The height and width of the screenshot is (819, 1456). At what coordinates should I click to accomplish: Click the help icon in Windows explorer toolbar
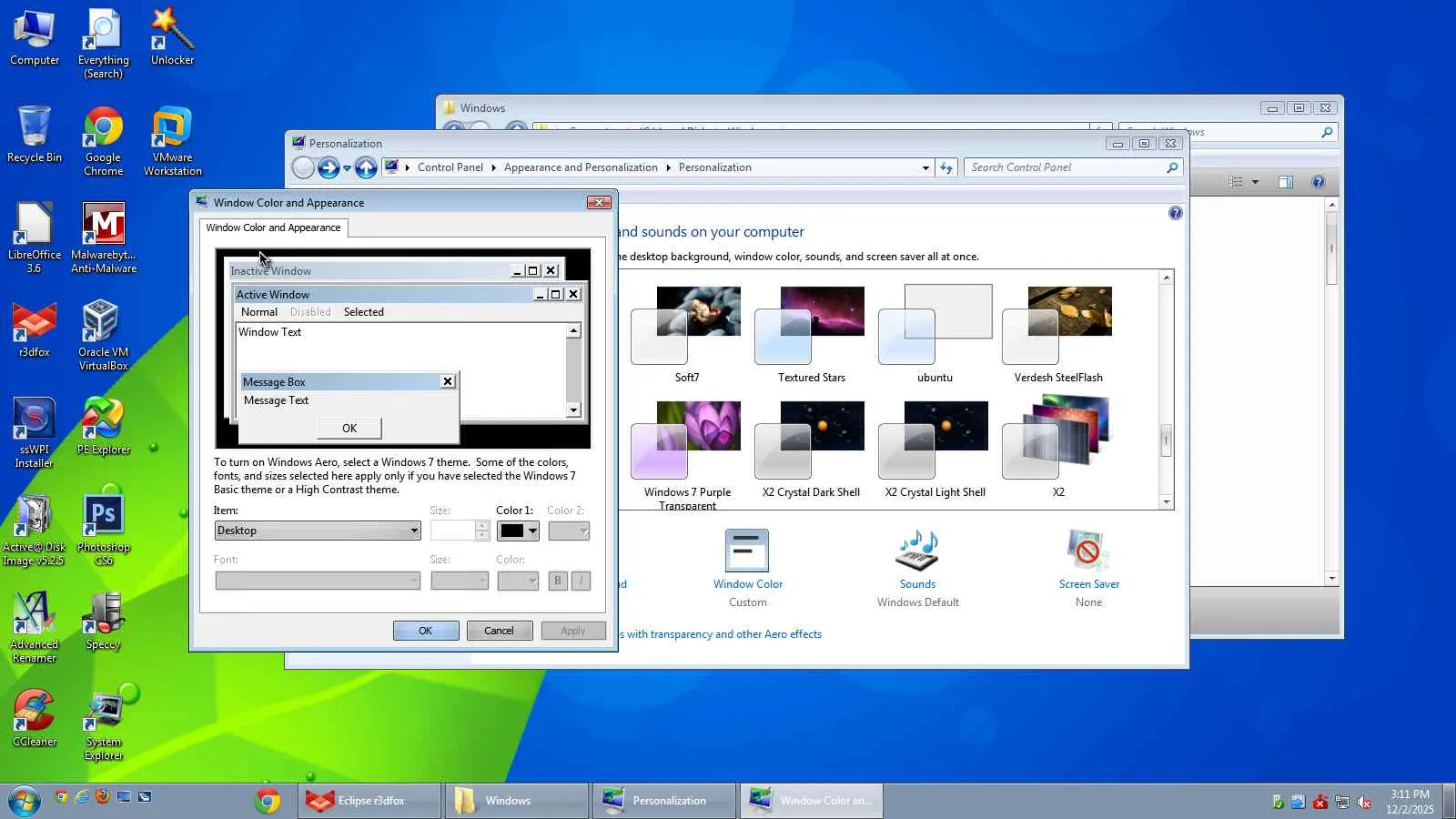point(1318,182)
